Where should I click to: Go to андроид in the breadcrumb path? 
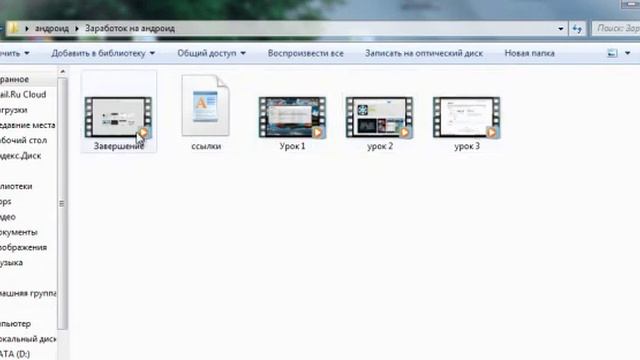pyautogui.click(x=52, y=29)
